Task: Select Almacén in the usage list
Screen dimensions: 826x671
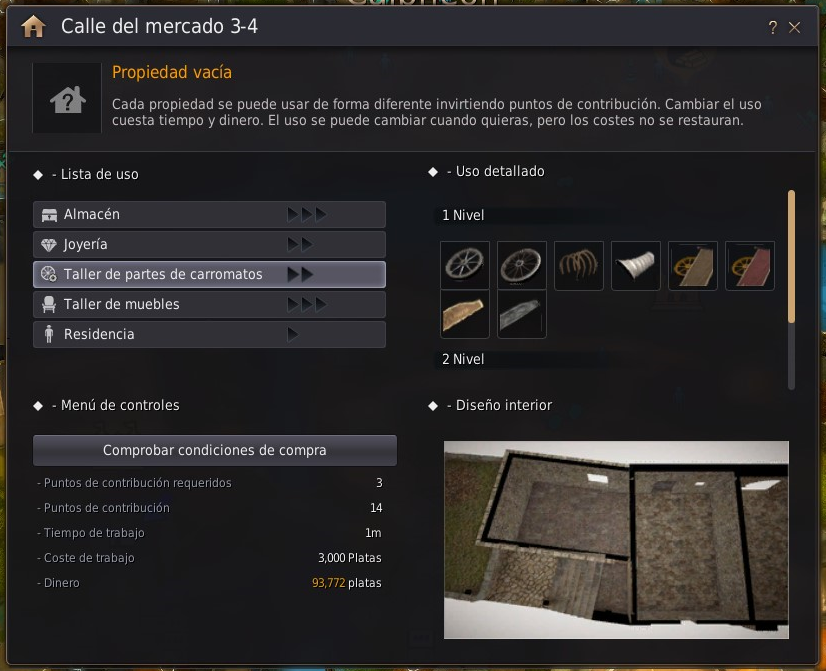Action: 209,214
